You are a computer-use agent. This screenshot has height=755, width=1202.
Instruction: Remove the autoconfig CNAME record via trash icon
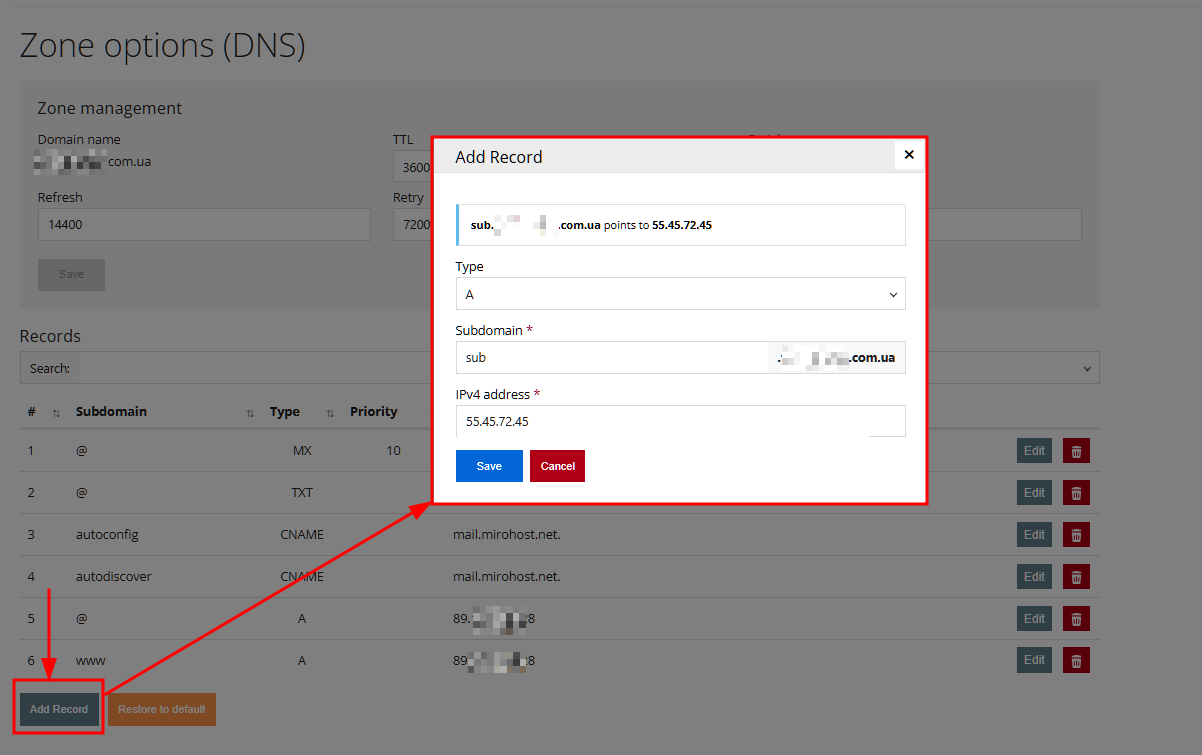tap(1076, 534)
